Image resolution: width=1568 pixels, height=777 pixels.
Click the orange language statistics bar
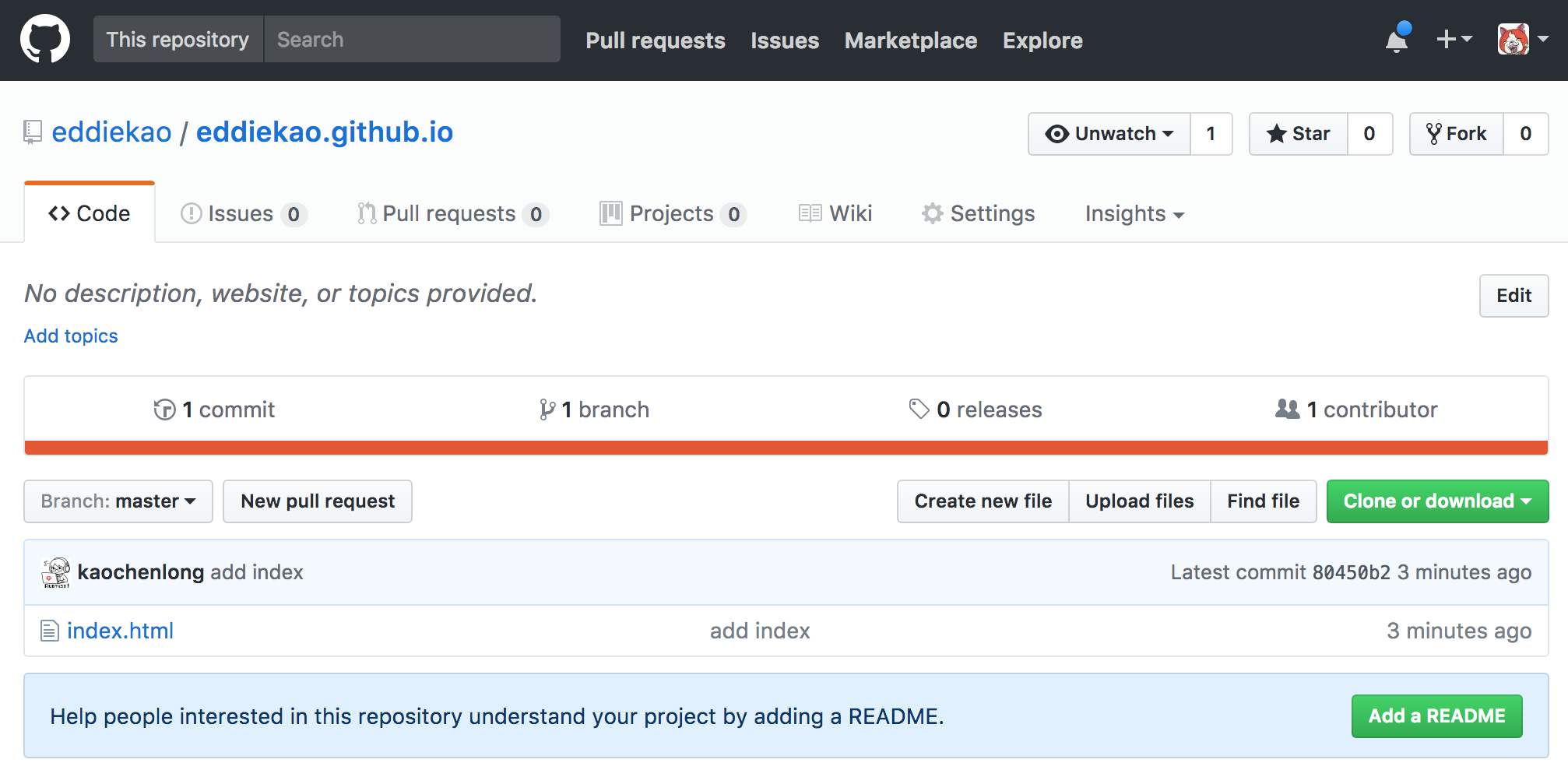click(784, 446)
